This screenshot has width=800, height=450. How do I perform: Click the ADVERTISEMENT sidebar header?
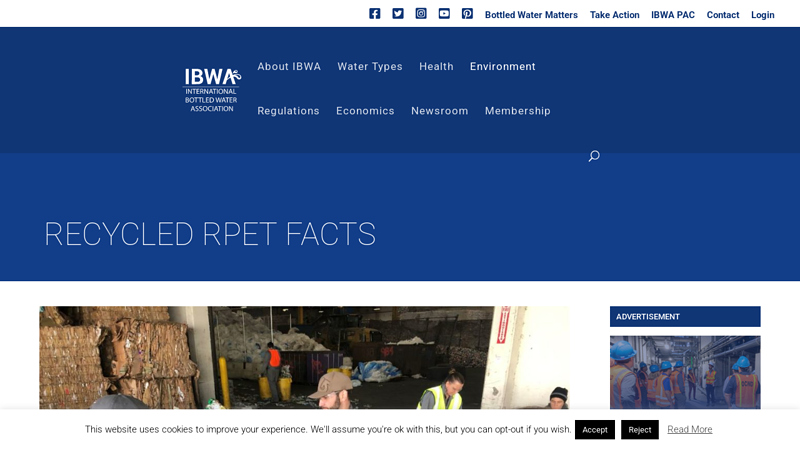(x=685, y=316)
